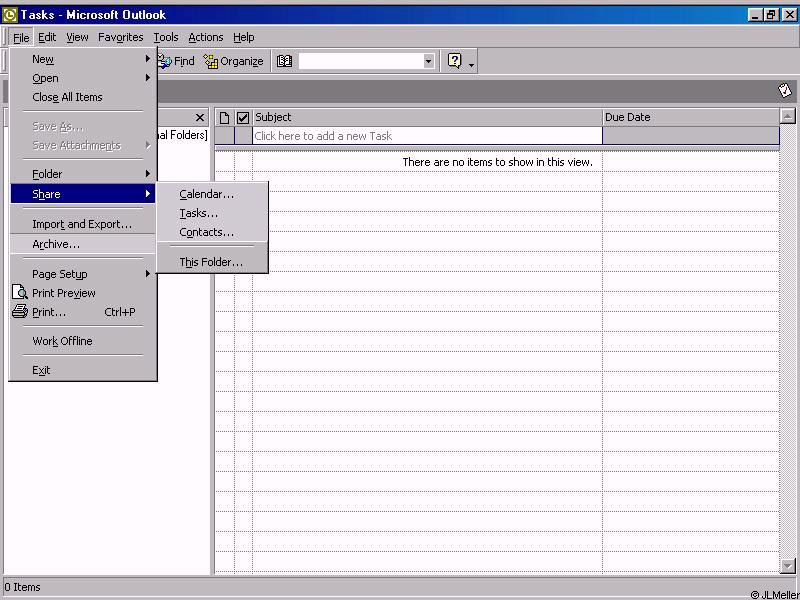Click Print with printer icon in menu

pyautogui.click(x=49, y=312)
